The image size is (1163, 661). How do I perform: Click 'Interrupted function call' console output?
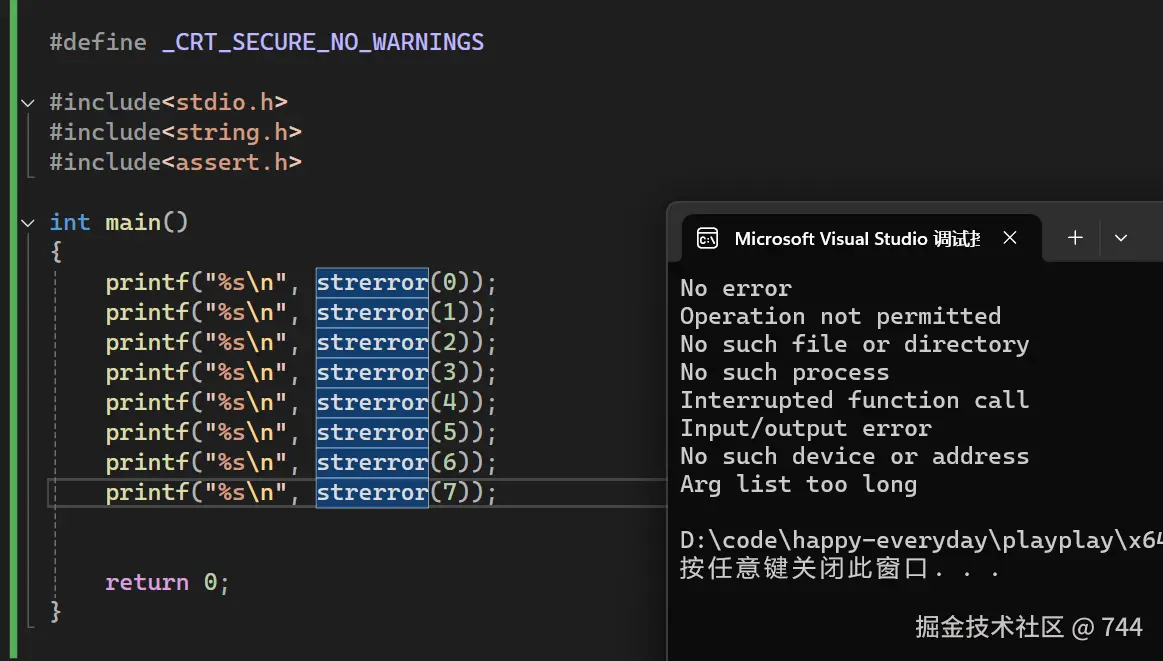tap(854, 401)
